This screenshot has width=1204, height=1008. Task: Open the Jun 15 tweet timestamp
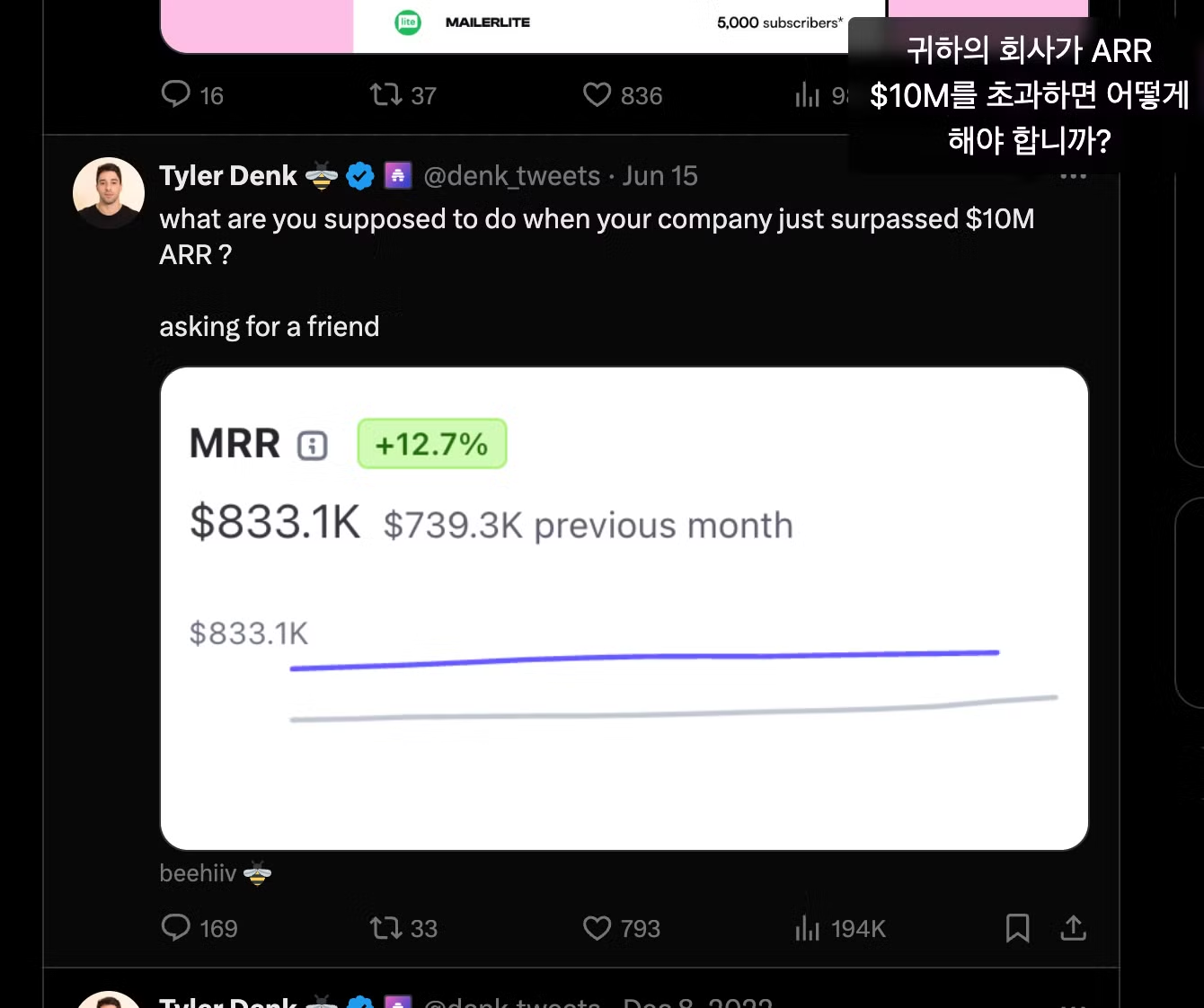(660, 176)
